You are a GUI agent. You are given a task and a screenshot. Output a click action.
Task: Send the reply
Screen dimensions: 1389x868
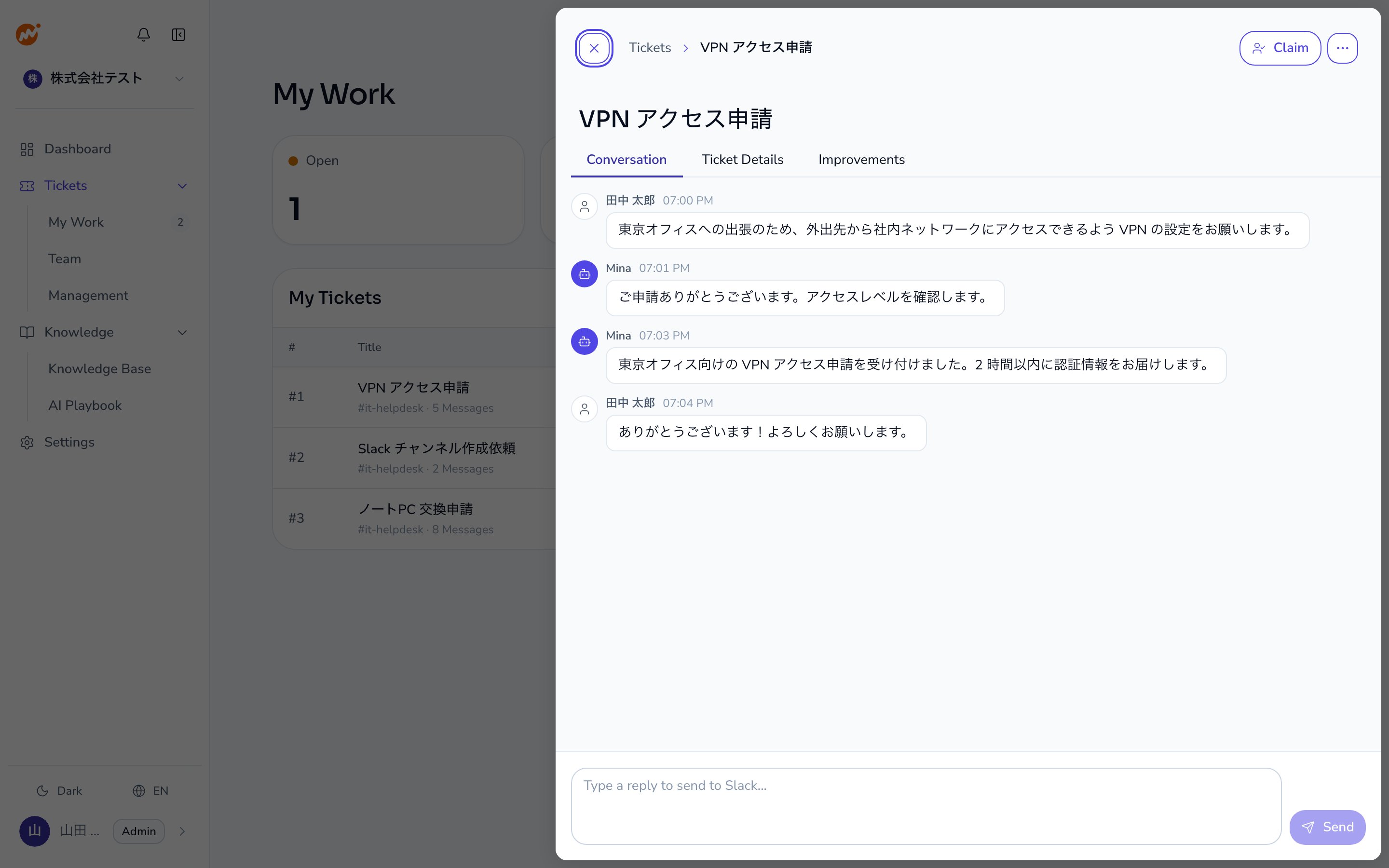[x=1327, y=827]
